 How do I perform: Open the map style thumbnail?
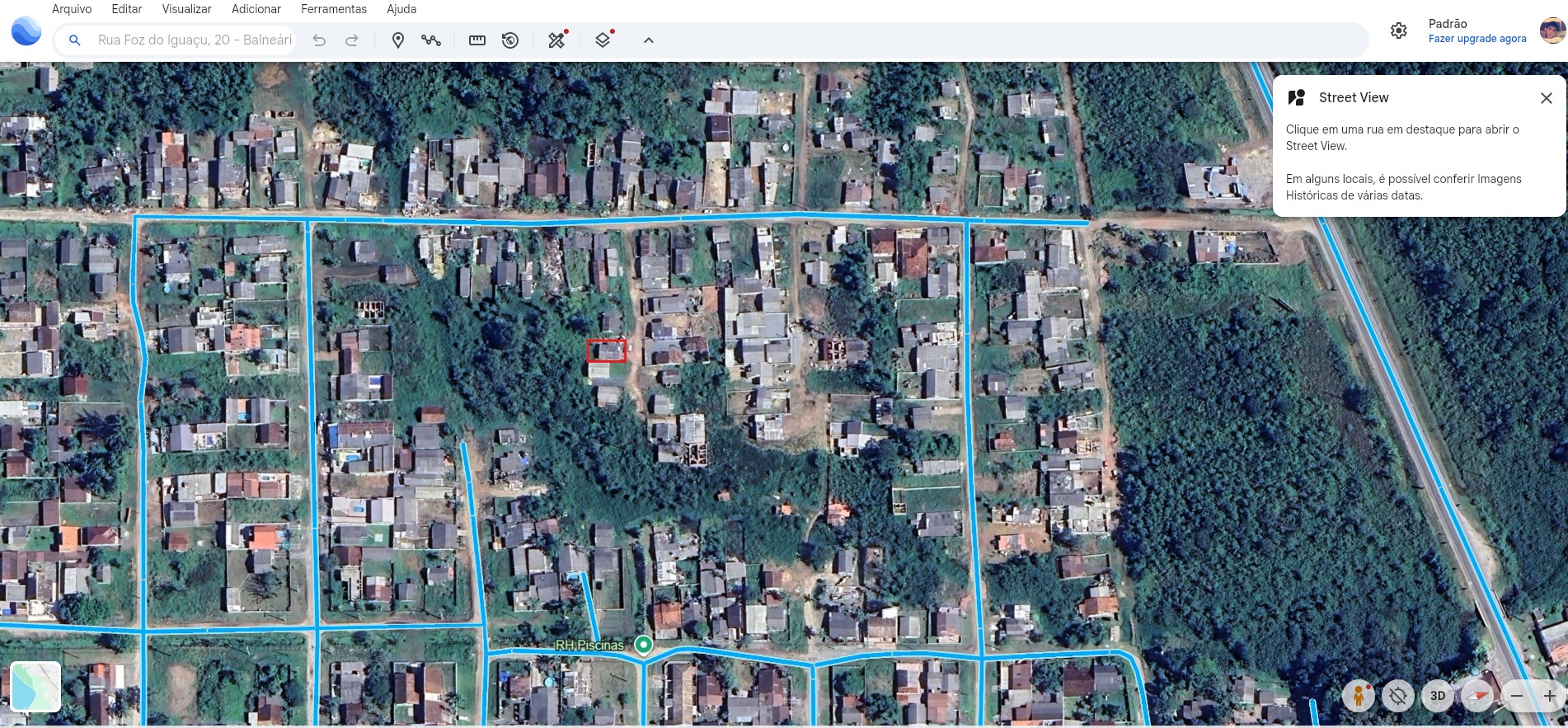point(35,687)
